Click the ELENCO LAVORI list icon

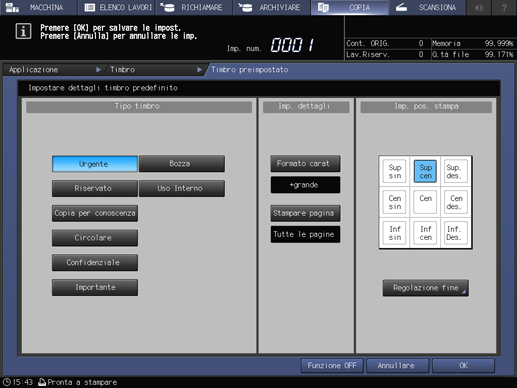89,7
